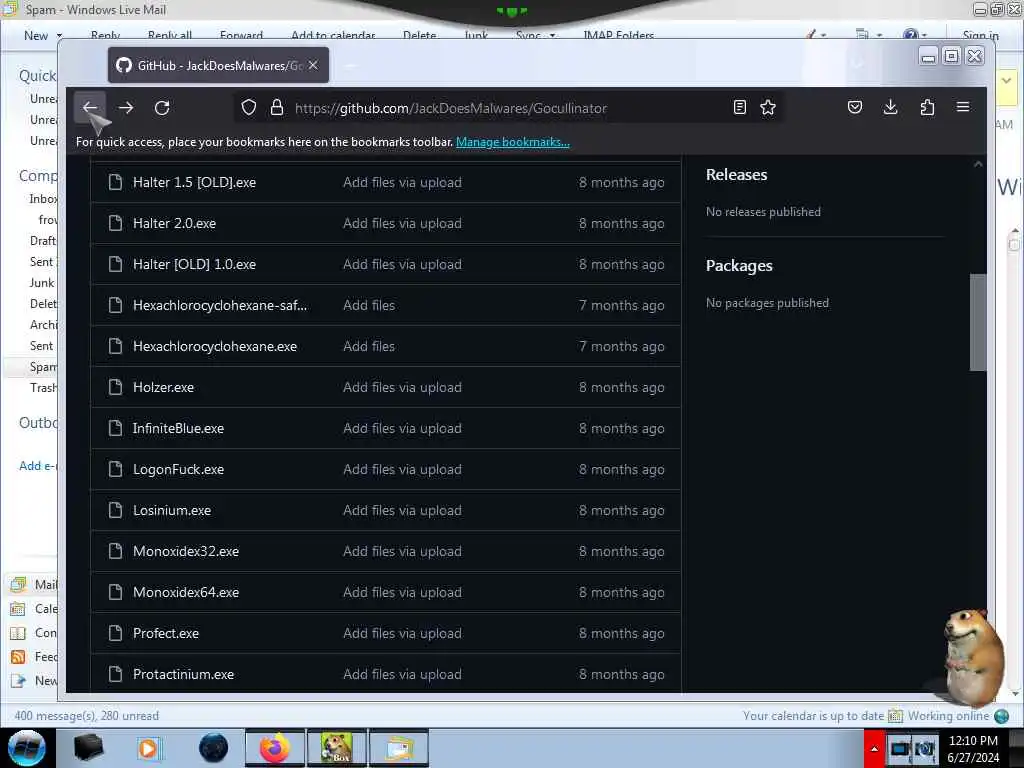1024x768 pixels.
Task: Open commit message for Monoxidex64.exe
Action: 402,592
